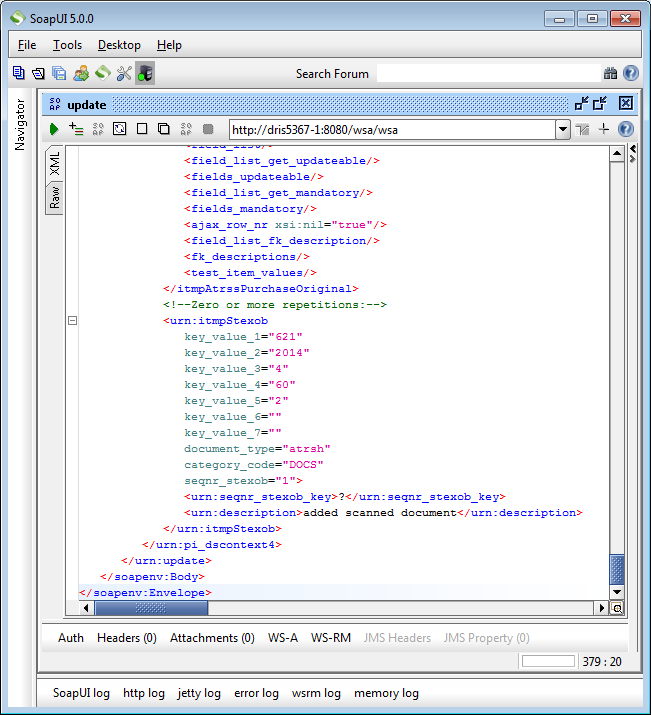This screenshot has width=651, height=715.
Task: Open the WS-A tab
Action: tap(283, 637)
